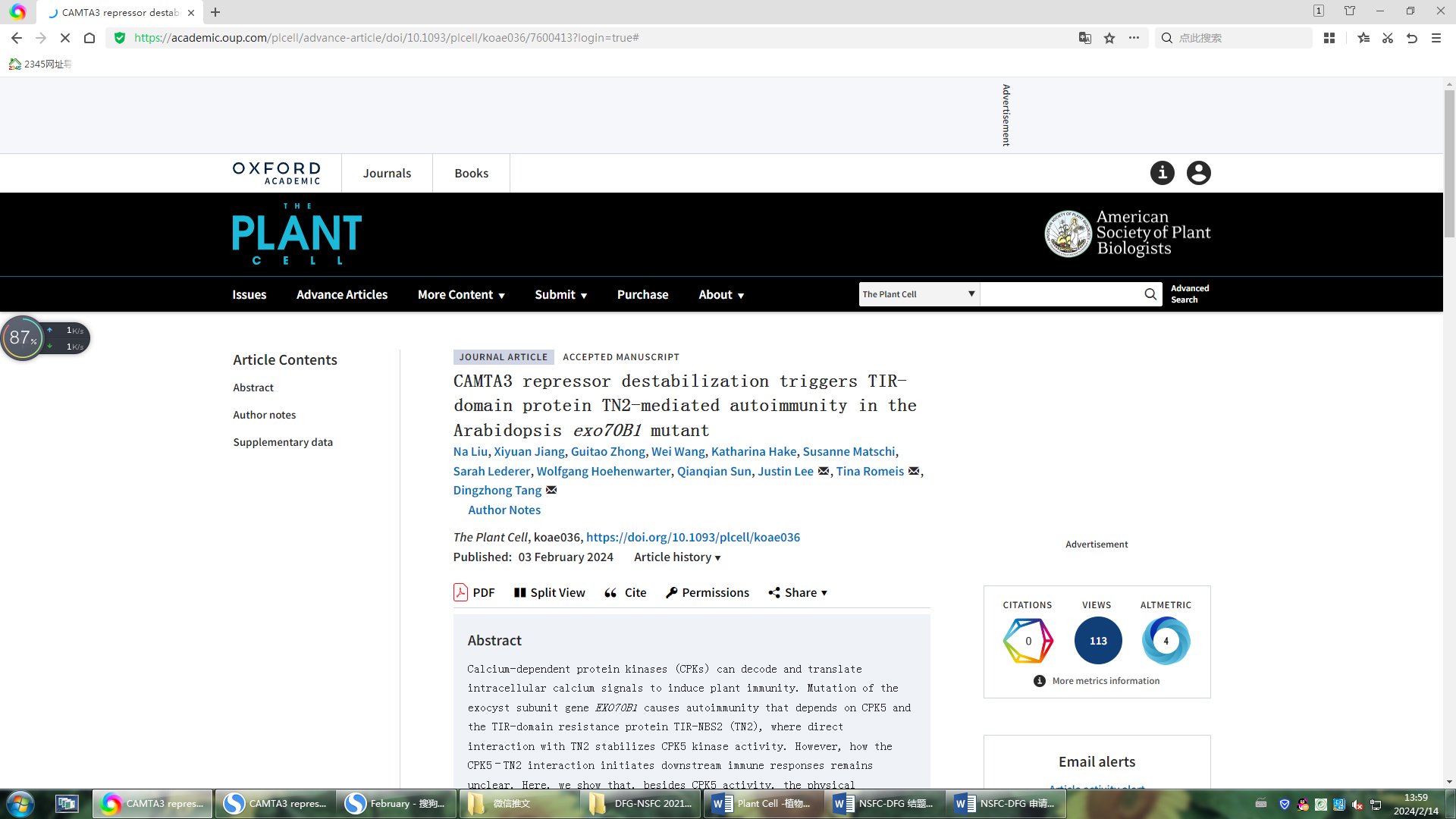
Task: Click the PDF download icon
Action: pyautogui.click(x=460, y=592)
